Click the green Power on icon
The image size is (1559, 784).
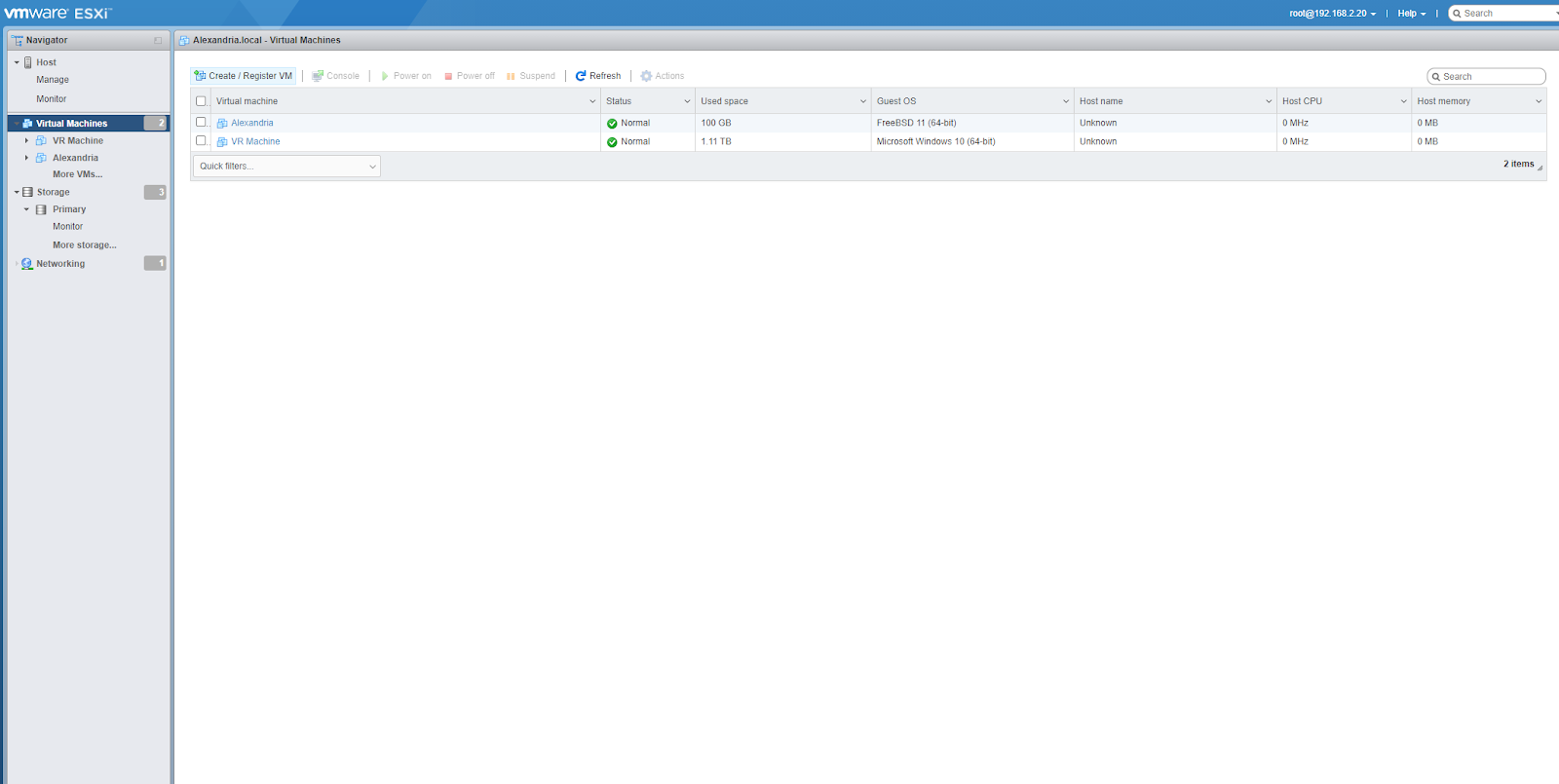click(x=385, y=76)
